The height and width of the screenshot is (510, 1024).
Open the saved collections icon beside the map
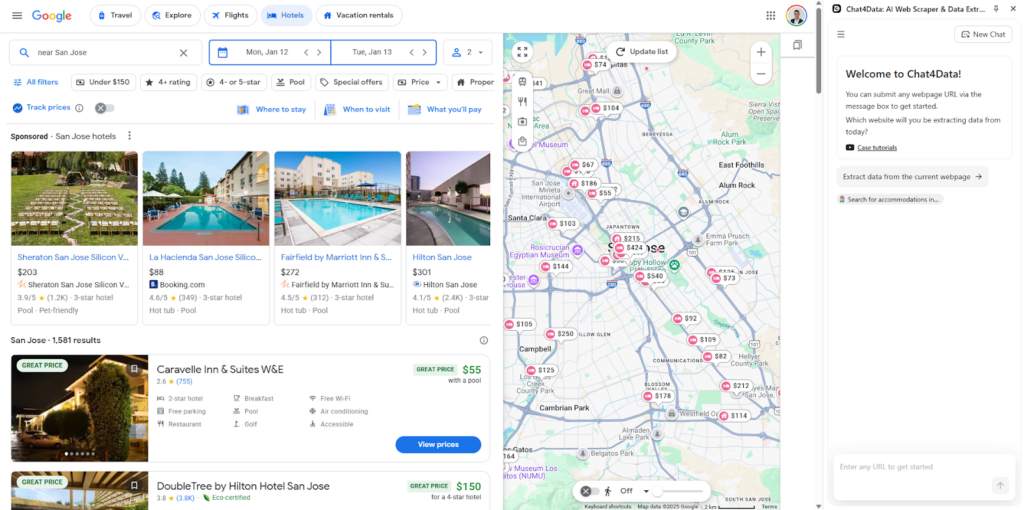[x=797, y=45]
